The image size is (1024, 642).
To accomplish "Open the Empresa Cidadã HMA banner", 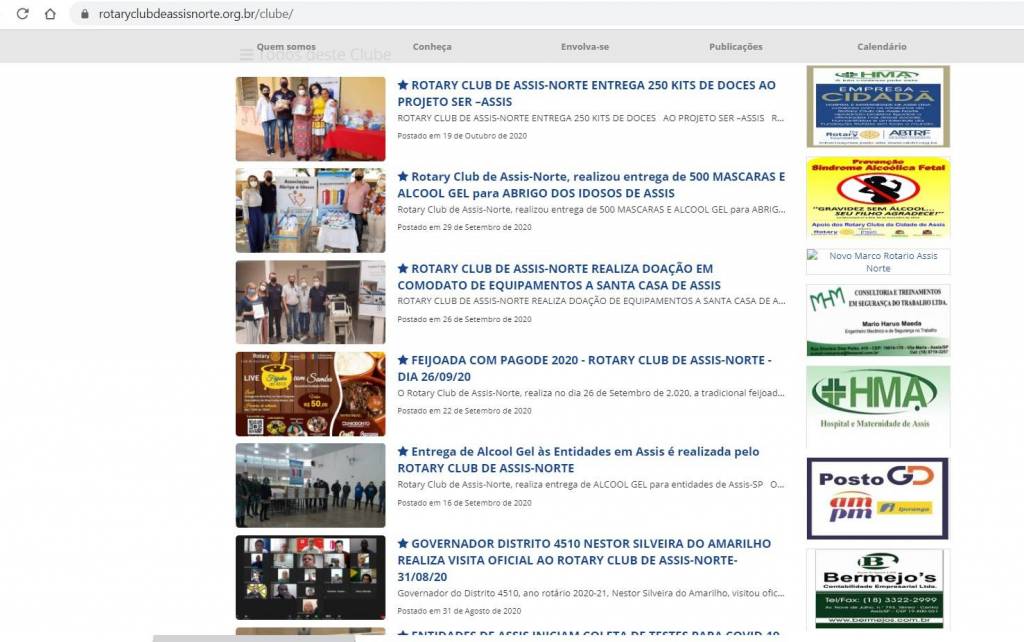I will [x=877, y=106].
